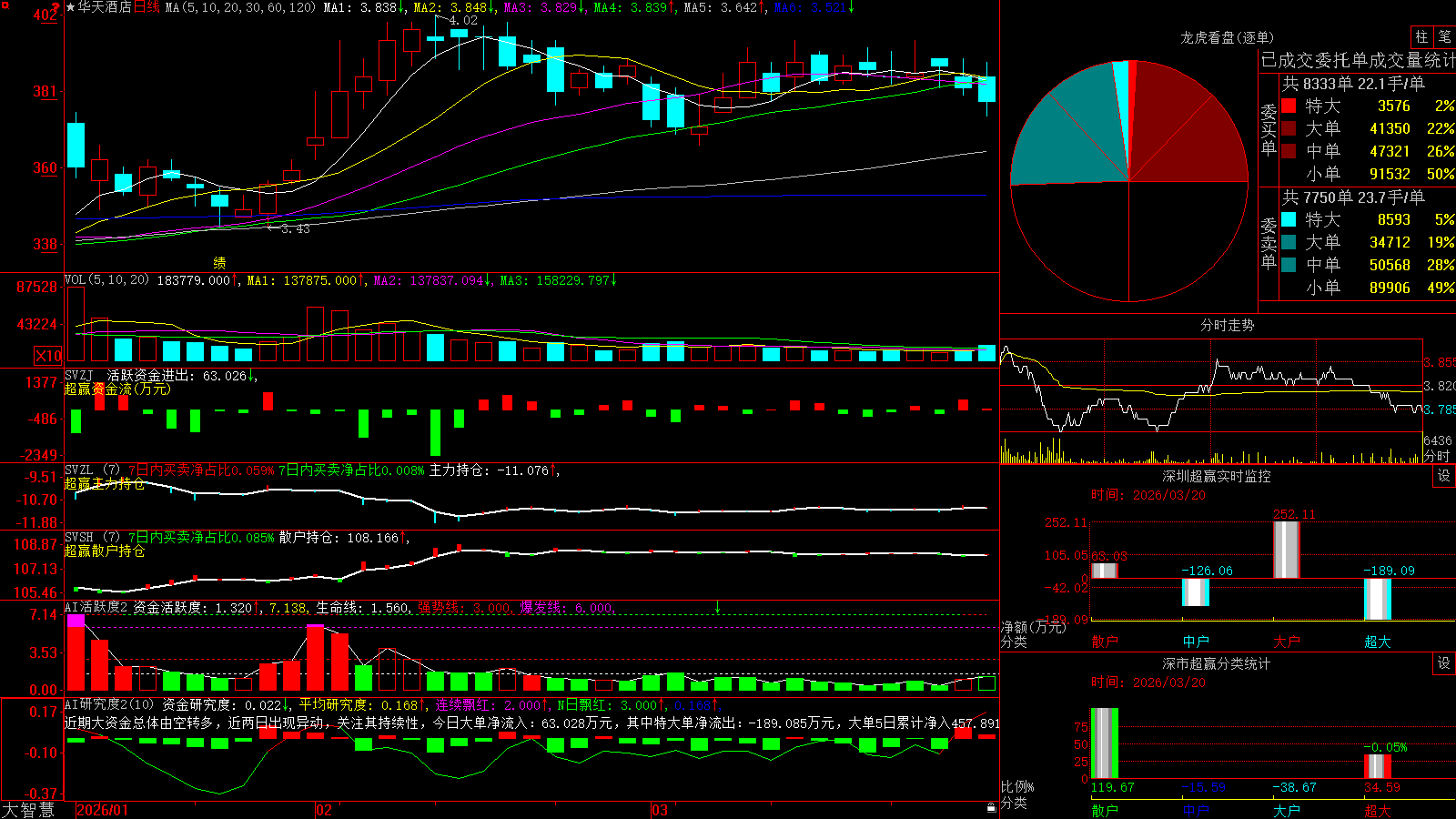The height and width of the screenshot is (819, 1456).
Task: Click the small red square icon at the top-left corner
Action: click(5, 5)
